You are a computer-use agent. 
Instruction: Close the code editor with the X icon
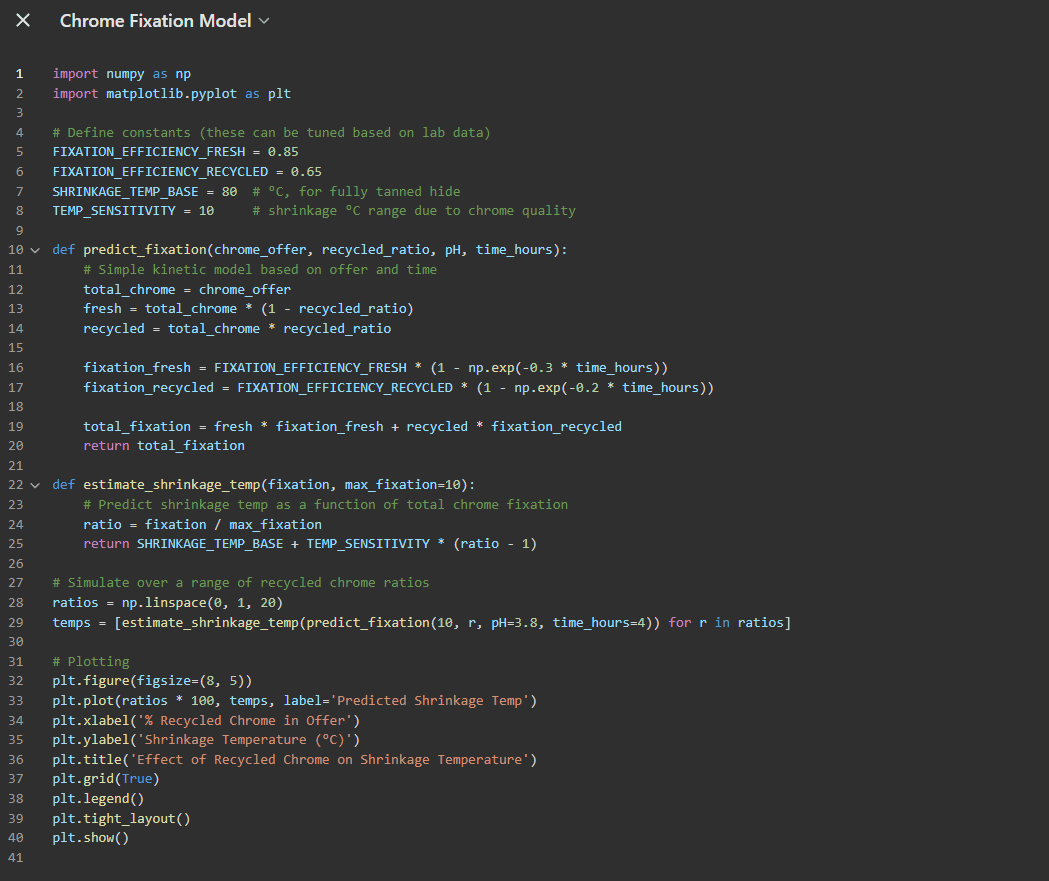[23, 21]
